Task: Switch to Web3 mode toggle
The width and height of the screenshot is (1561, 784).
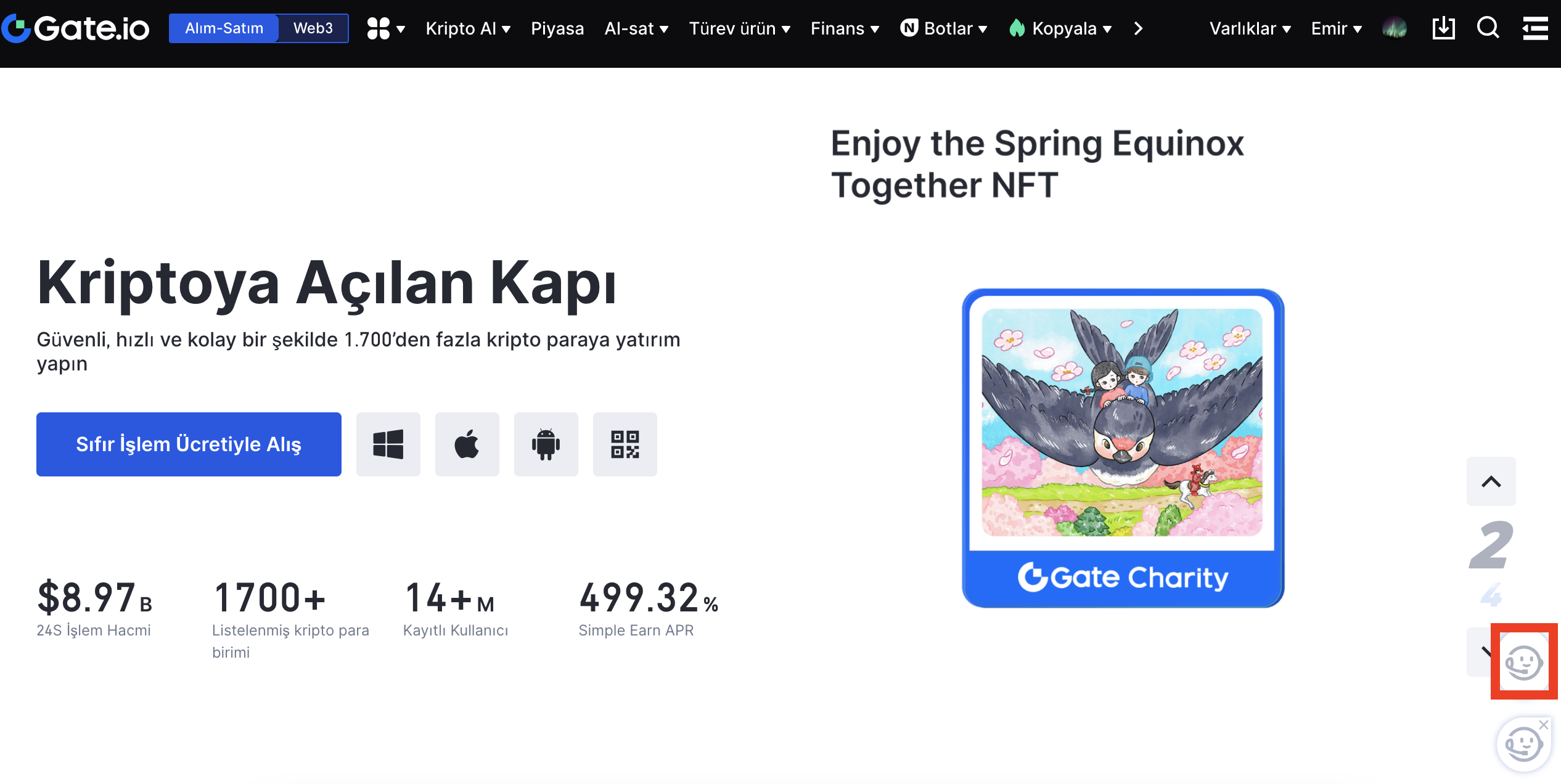Action: [x=313, y=28]
